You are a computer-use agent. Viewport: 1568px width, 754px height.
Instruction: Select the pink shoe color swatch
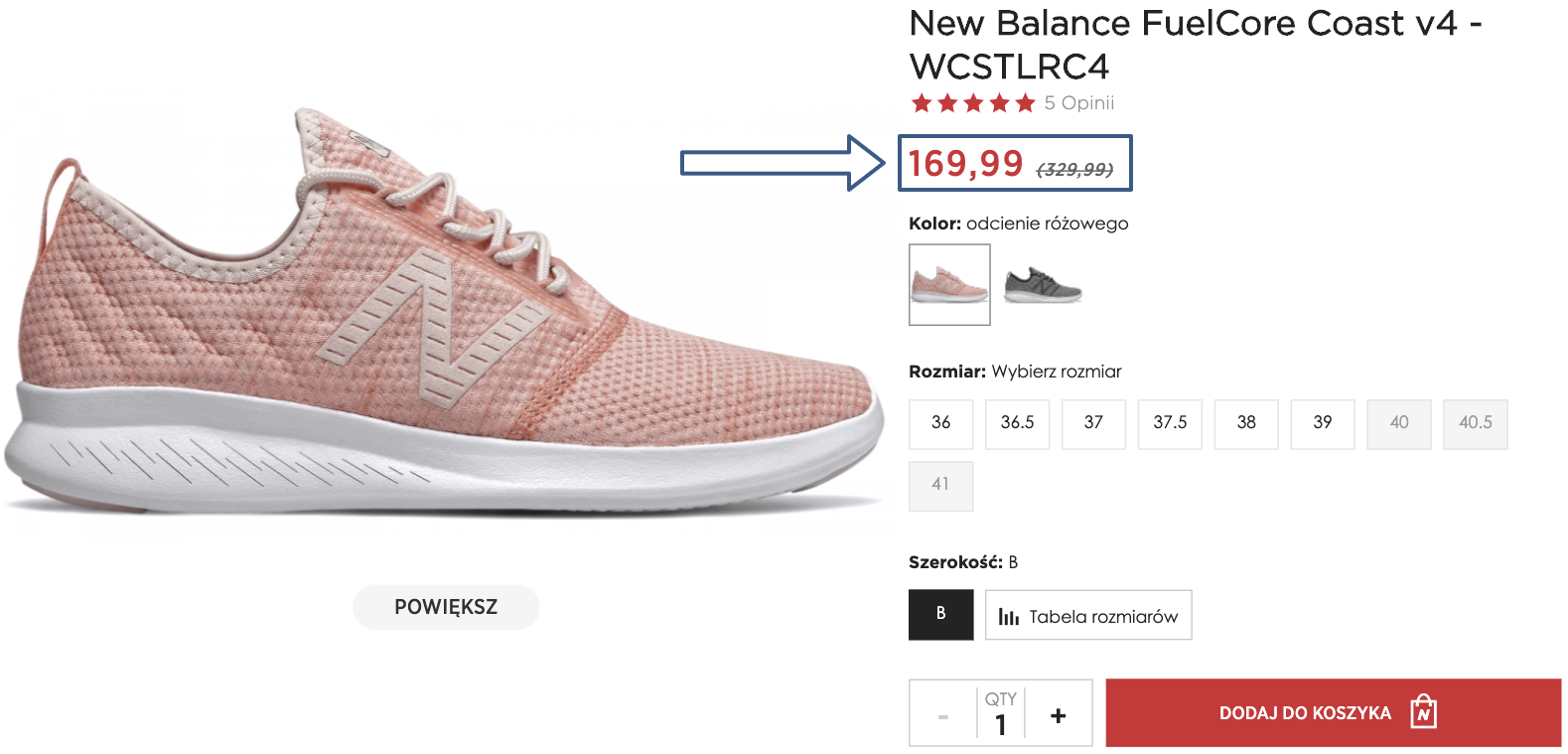(949, 284)
